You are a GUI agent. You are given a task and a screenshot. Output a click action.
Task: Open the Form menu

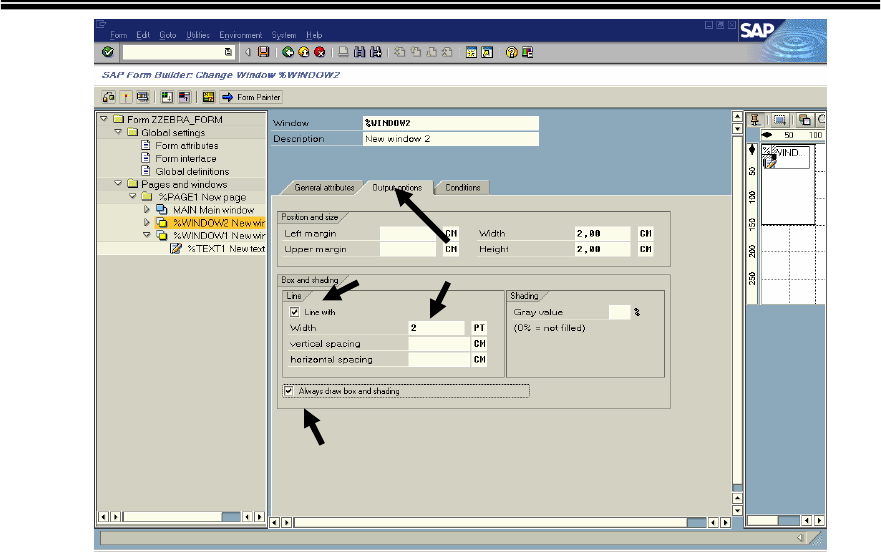pos(118,35)
